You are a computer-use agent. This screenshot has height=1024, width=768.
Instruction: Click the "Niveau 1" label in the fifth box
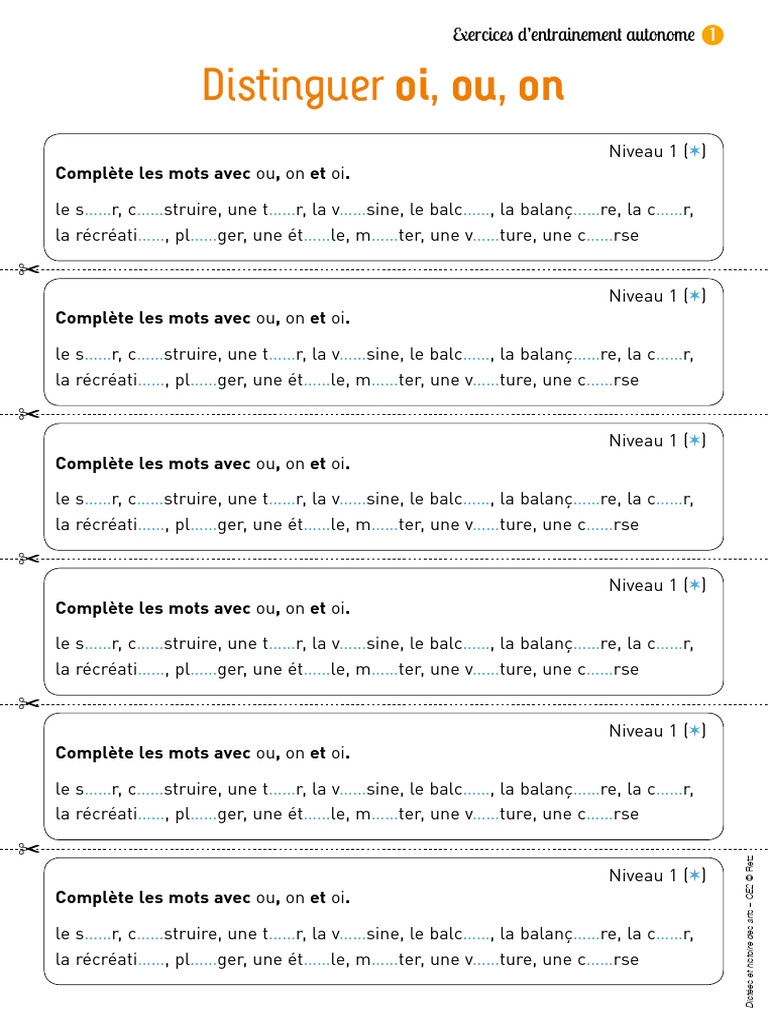644,731
